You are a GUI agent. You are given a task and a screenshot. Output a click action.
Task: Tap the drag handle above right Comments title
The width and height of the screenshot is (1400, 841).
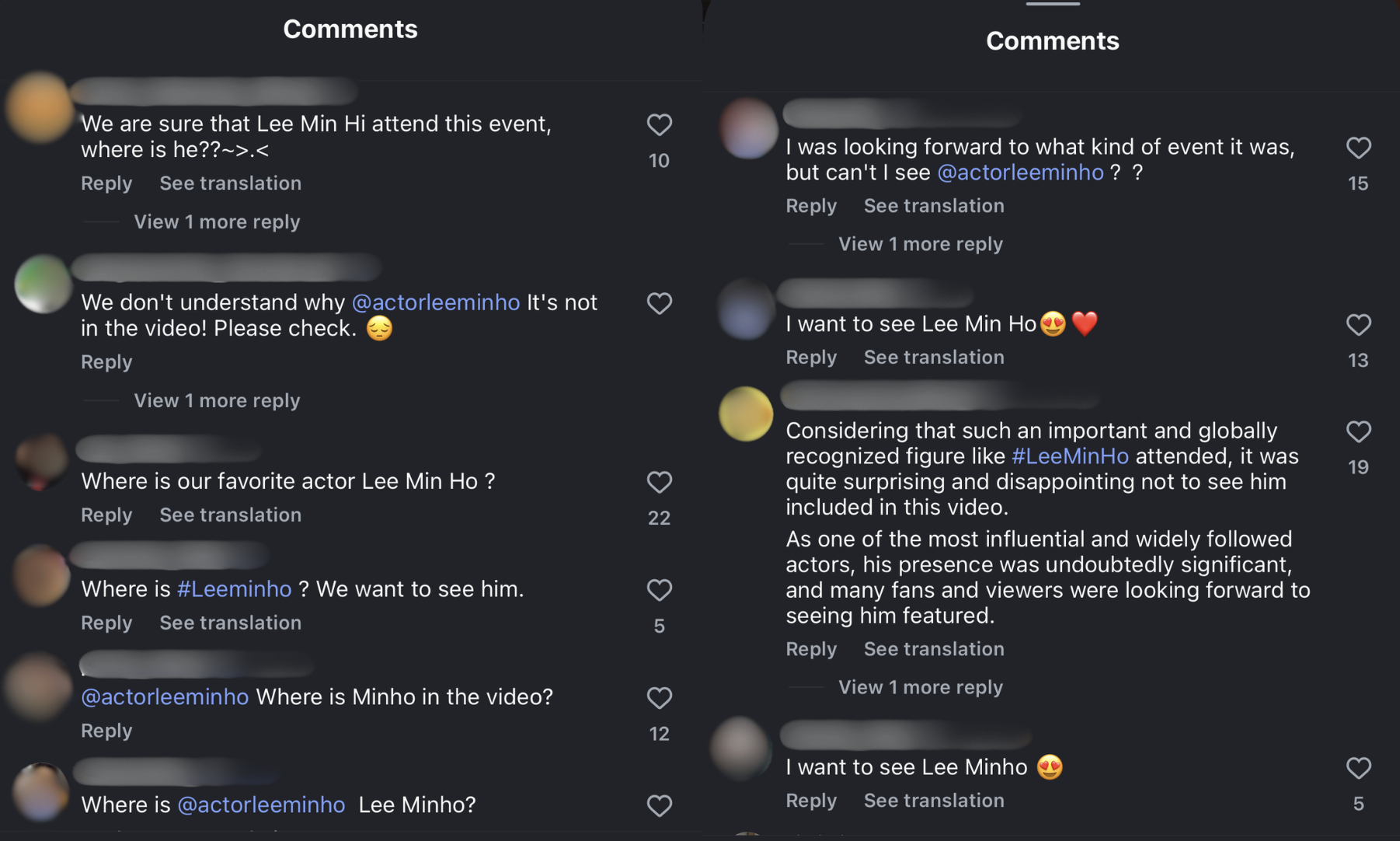[x=1052, y=4]
